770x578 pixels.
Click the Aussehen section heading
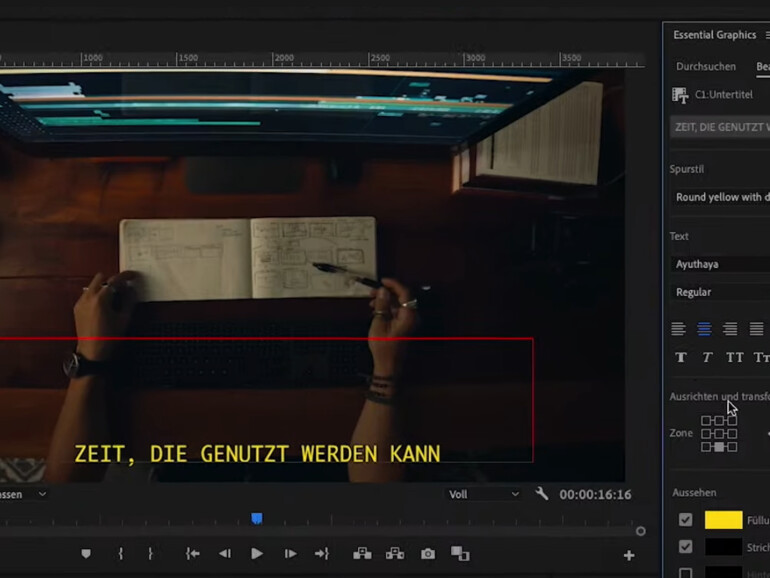coord(694,493)
